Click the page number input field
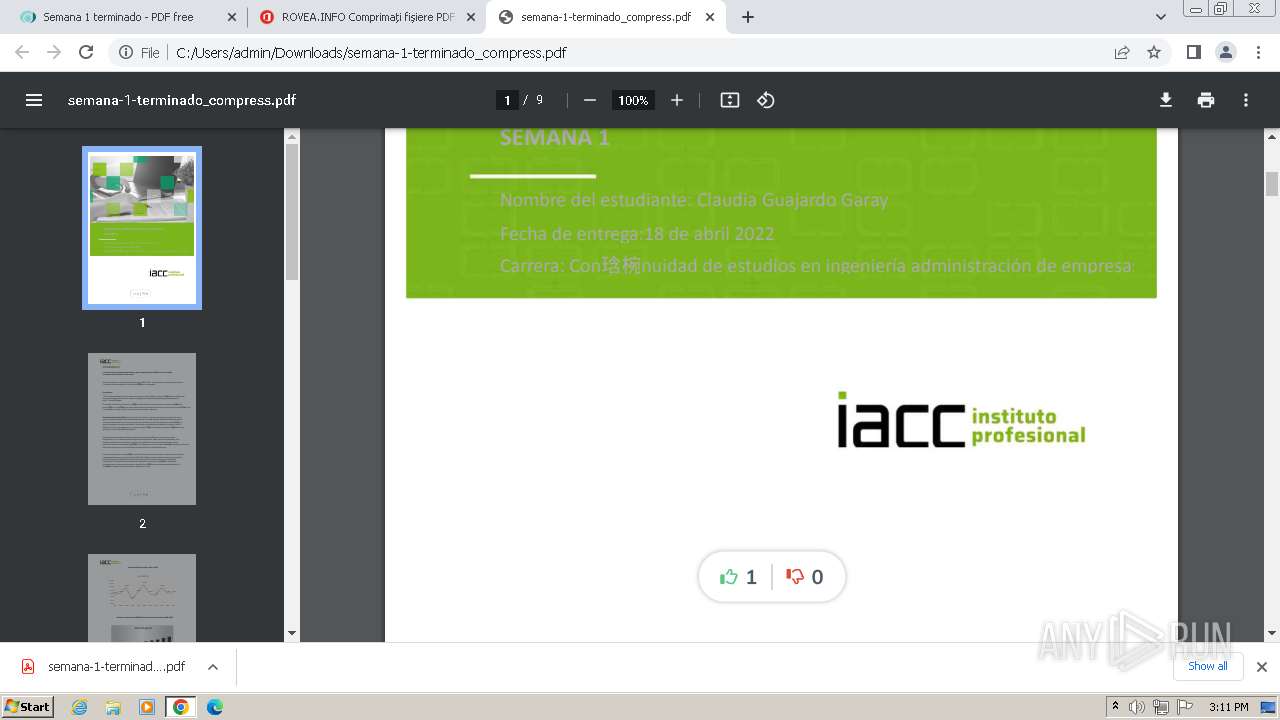The height and width of the screenshot is (720, 1280). (x=507, y=100)
